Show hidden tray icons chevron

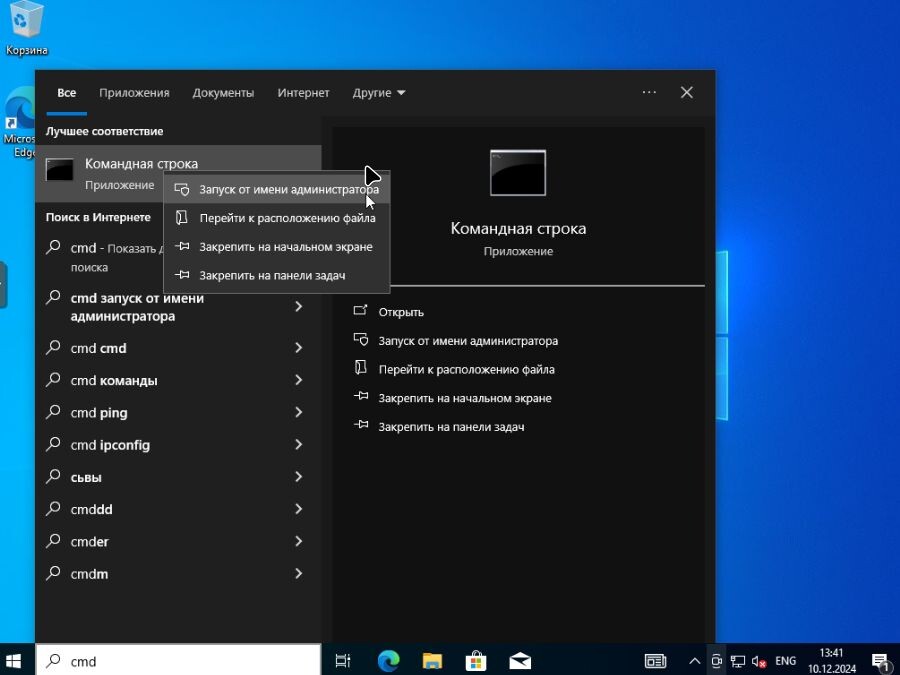(694, 661)
